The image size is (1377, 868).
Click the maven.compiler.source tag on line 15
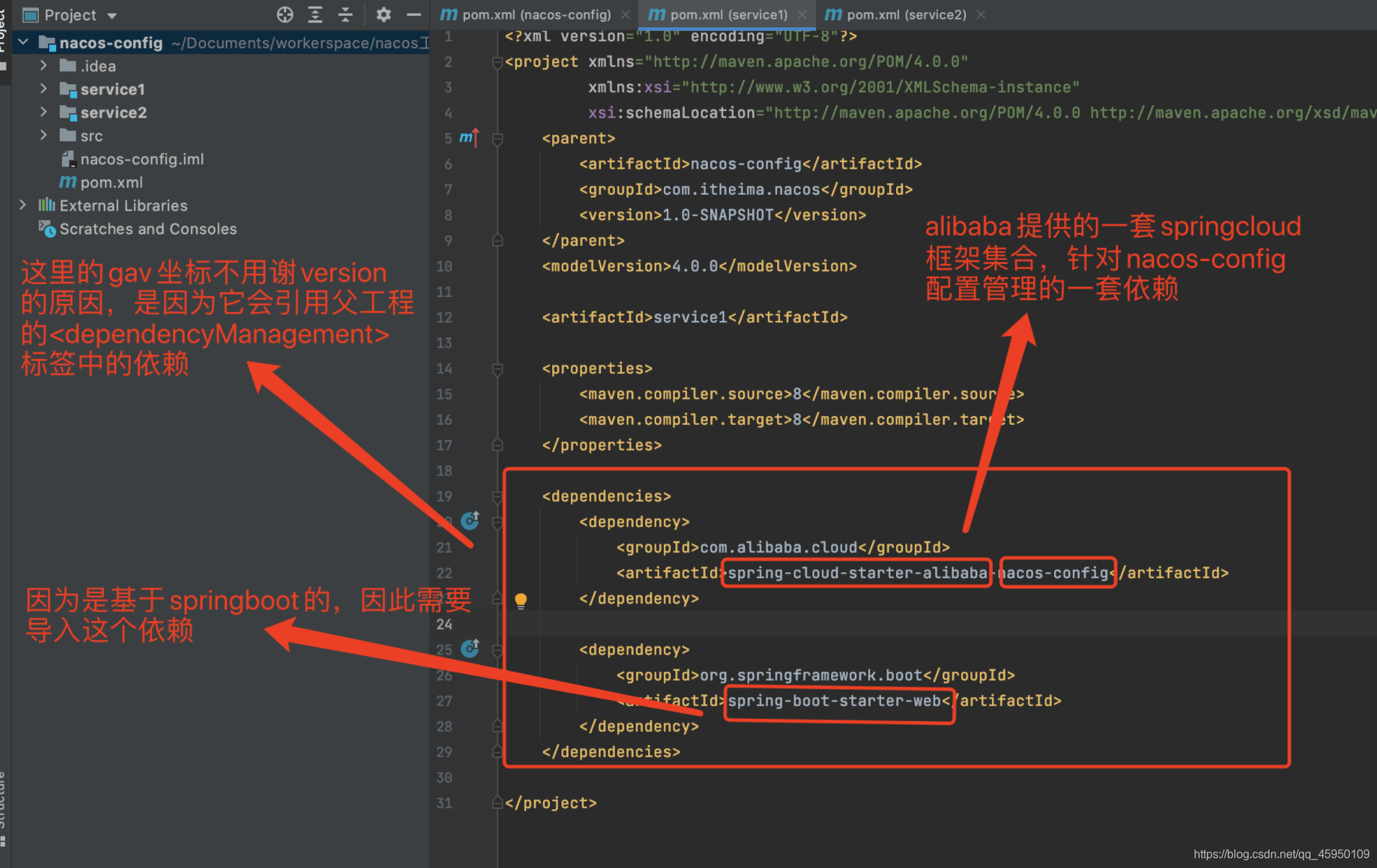point(686,394)
